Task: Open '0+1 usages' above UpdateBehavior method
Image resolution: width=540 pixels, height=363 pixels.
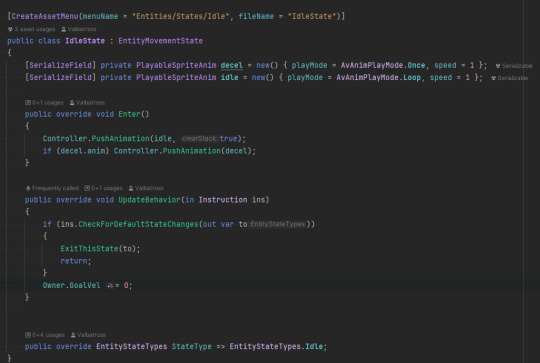Action: click(x=107, y=188)
